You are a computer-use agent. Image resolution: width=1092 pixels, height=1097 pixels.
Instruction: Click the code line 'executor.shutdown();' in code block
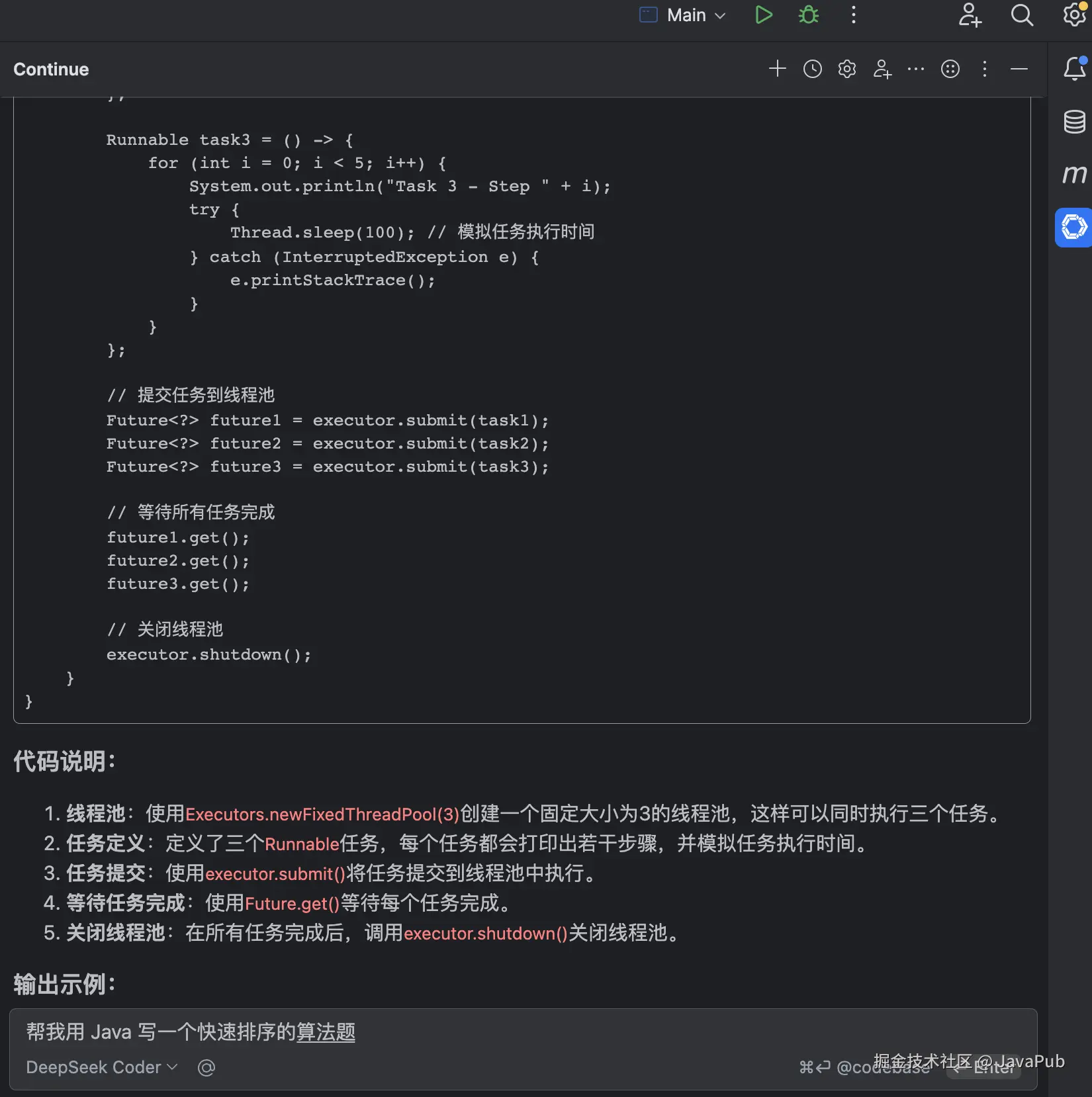208,654
